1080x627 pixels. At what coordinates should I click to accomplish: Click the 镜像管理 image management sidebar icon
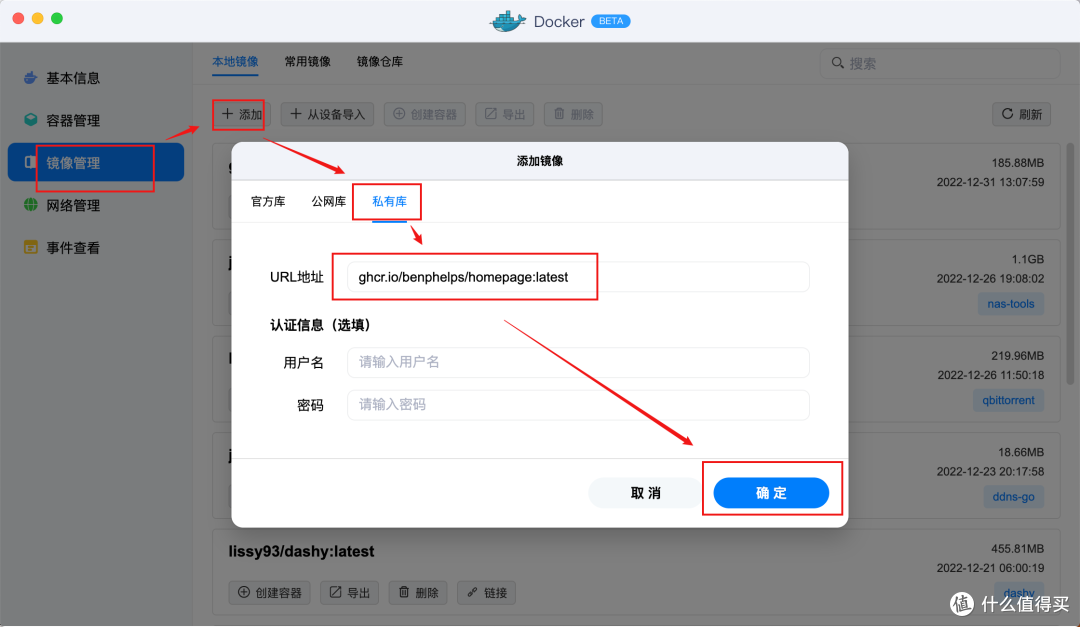coord(28,162)
